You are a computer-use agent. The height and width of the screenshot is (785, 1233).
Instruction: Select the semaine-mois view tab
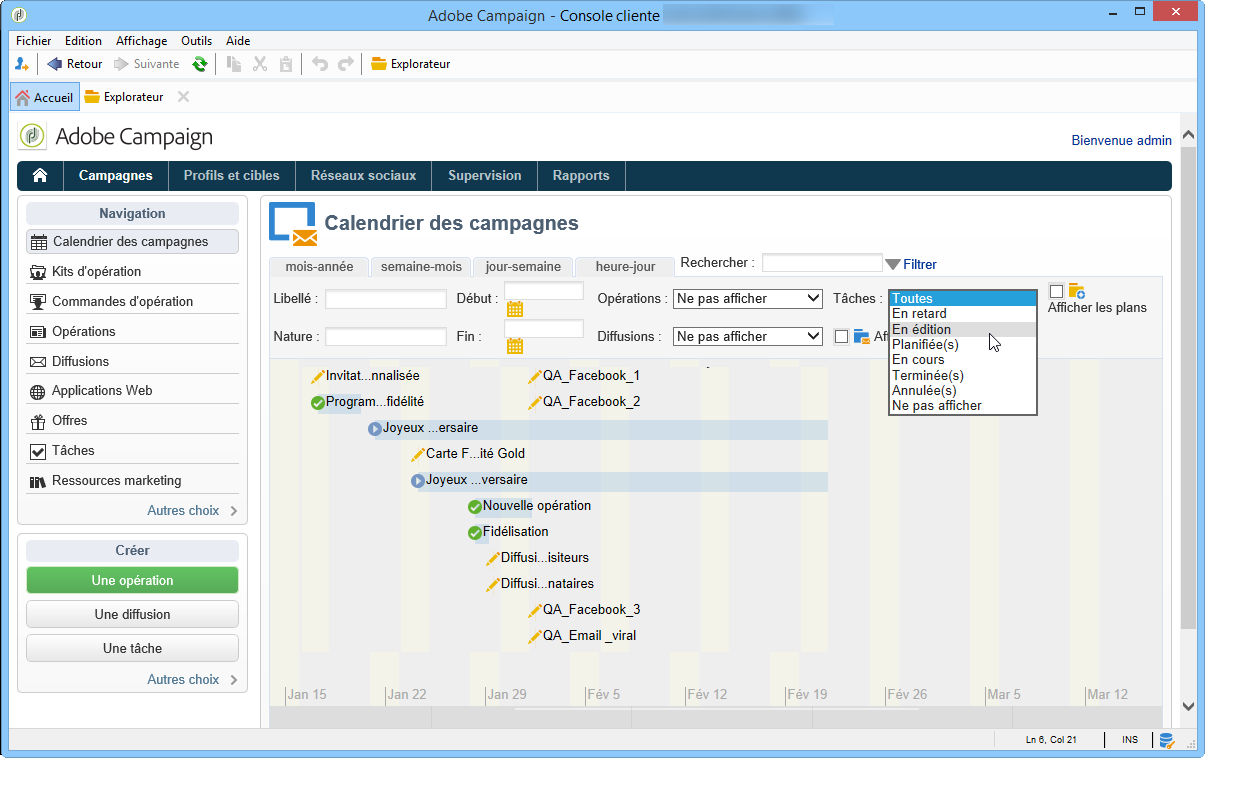(x=421, y=267)
